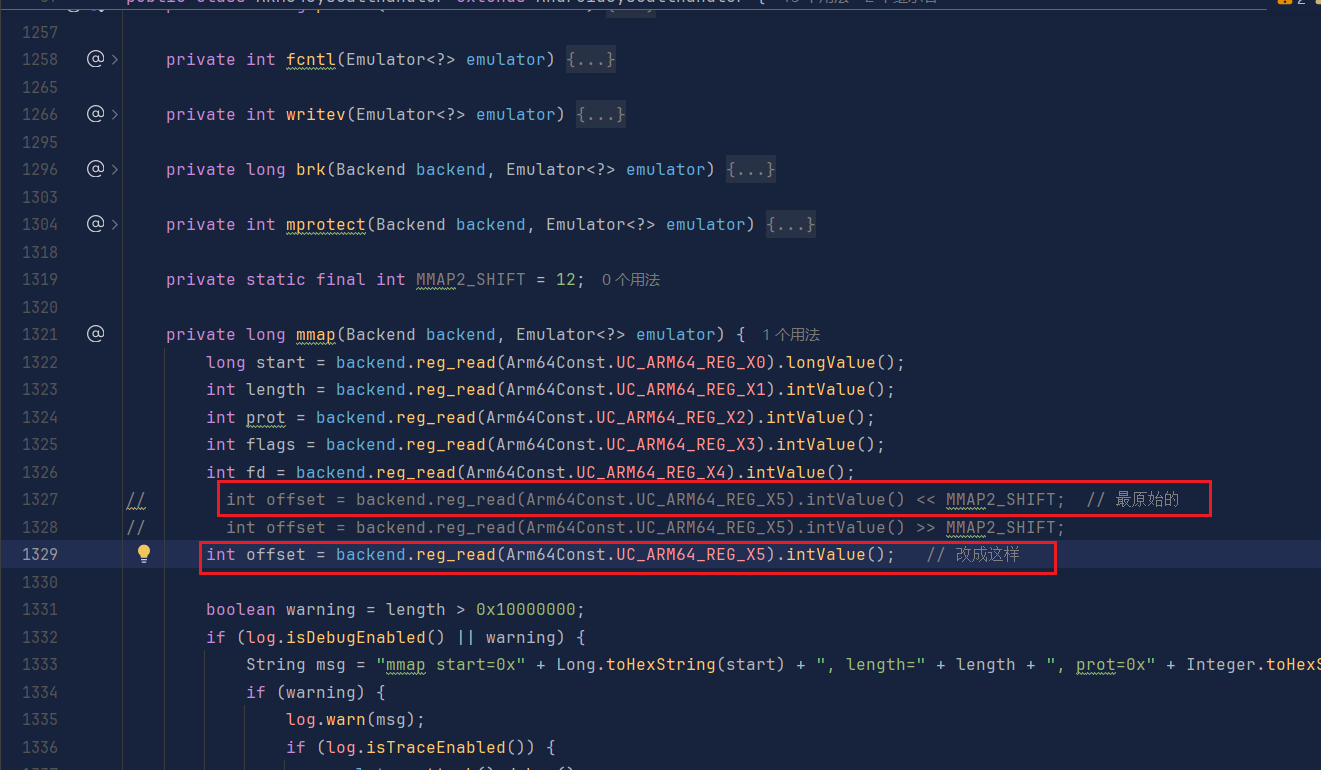Click the override gutter icon beside fcntl method
1321x770 pixels.
(x=96, y=59)
